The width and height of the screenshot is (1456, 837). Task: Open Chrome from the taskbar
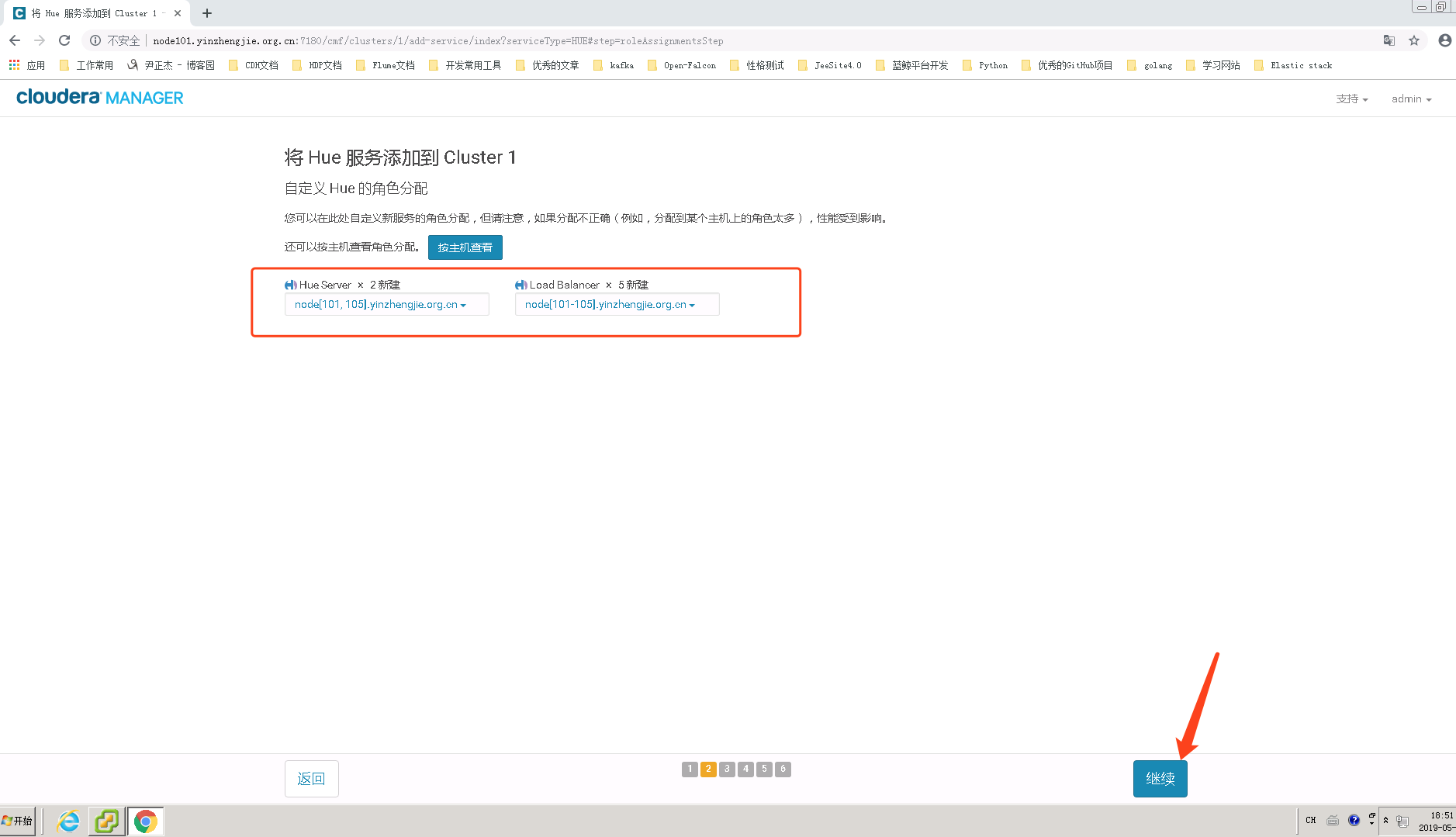click(145, 820)
